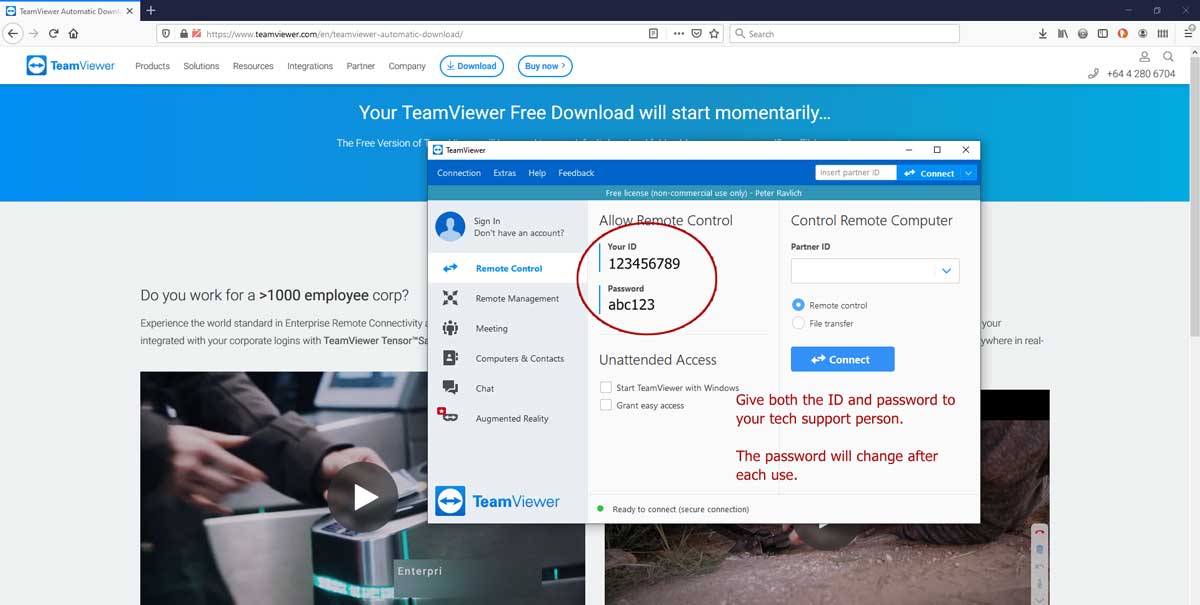Open the Company website menu
The image size is (1200, 605).
(x=407, y=66)
